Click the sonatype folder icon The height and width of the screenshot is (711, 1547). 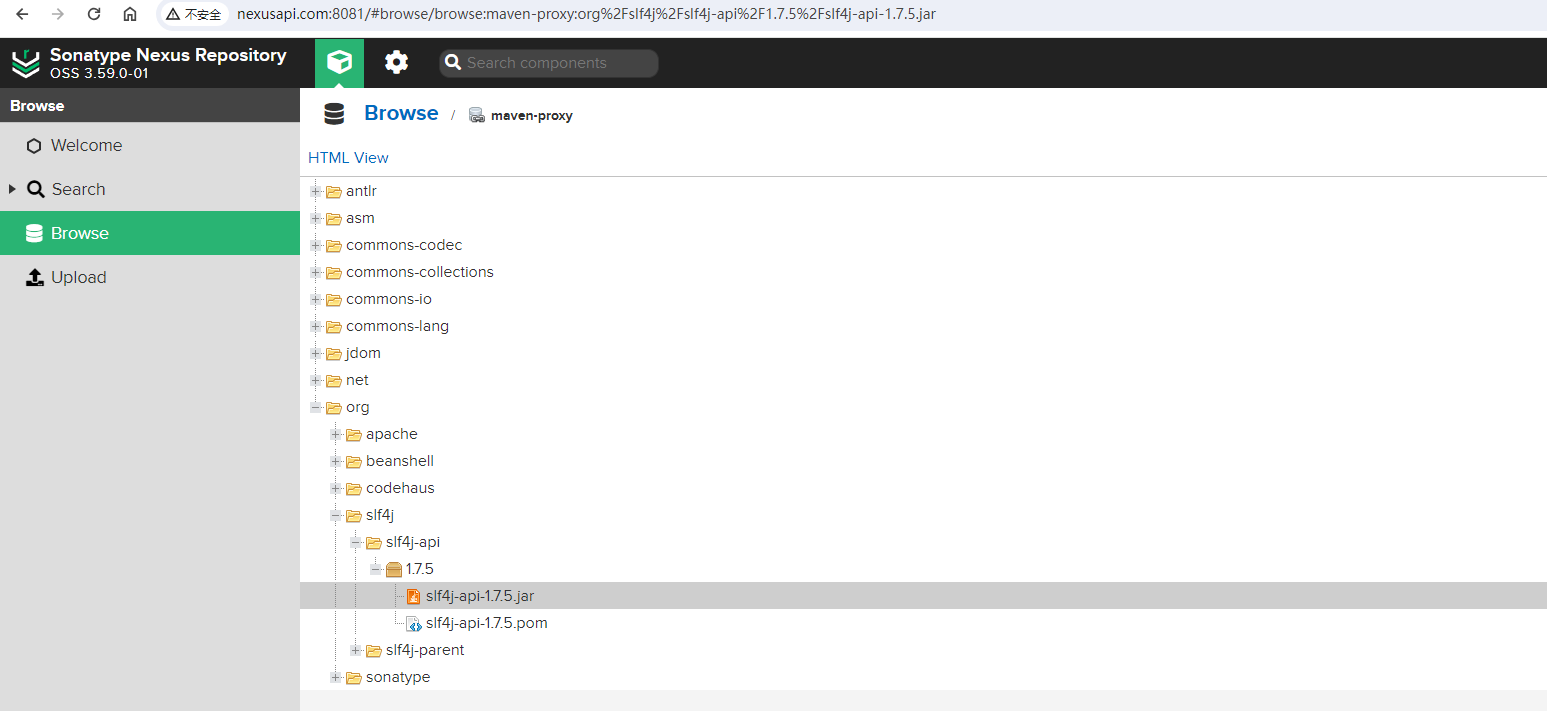(x=354, y=677)
